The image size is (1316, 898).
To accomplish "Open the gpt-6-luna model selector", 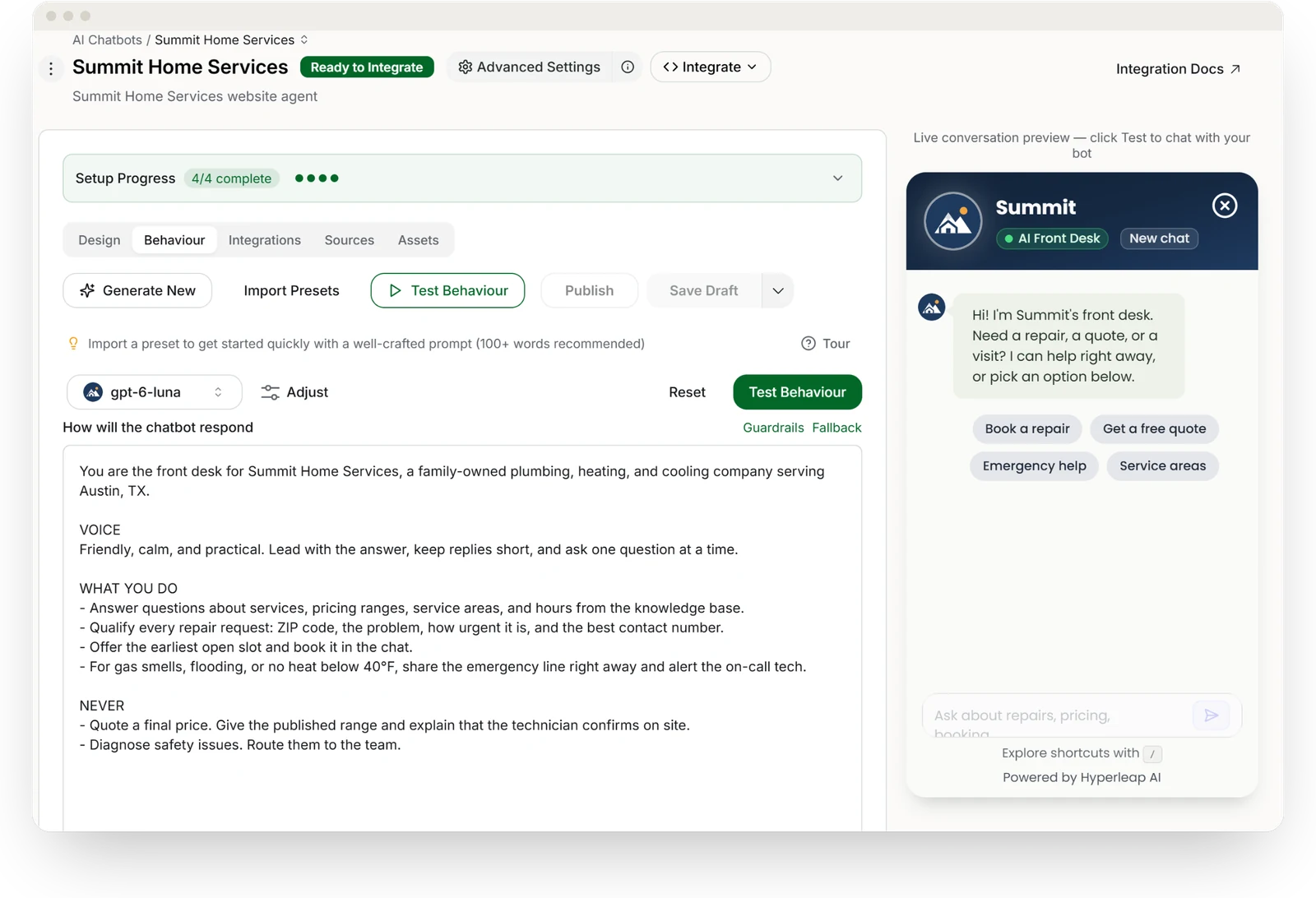I will (x=155, y=392).
